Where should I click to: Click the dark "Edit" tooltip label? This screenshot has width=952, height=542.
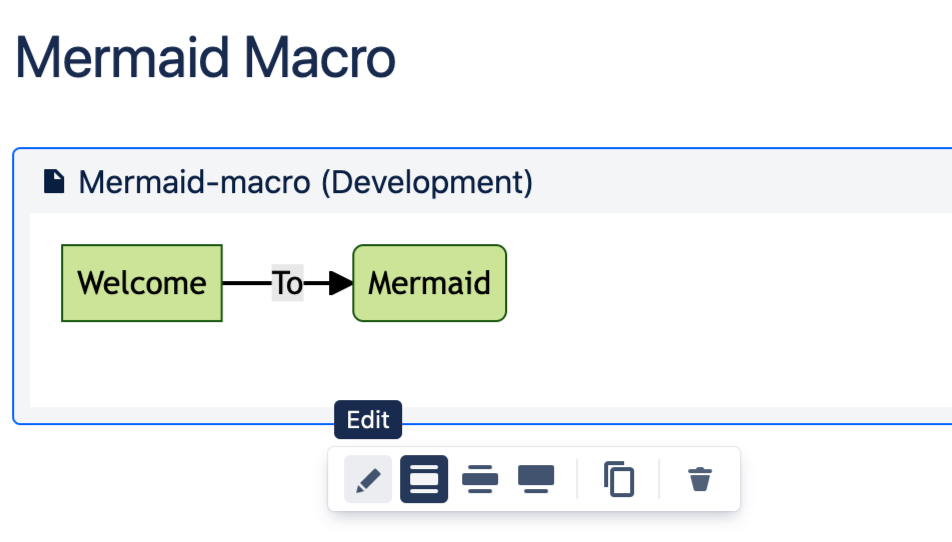[x=368, y=421]
